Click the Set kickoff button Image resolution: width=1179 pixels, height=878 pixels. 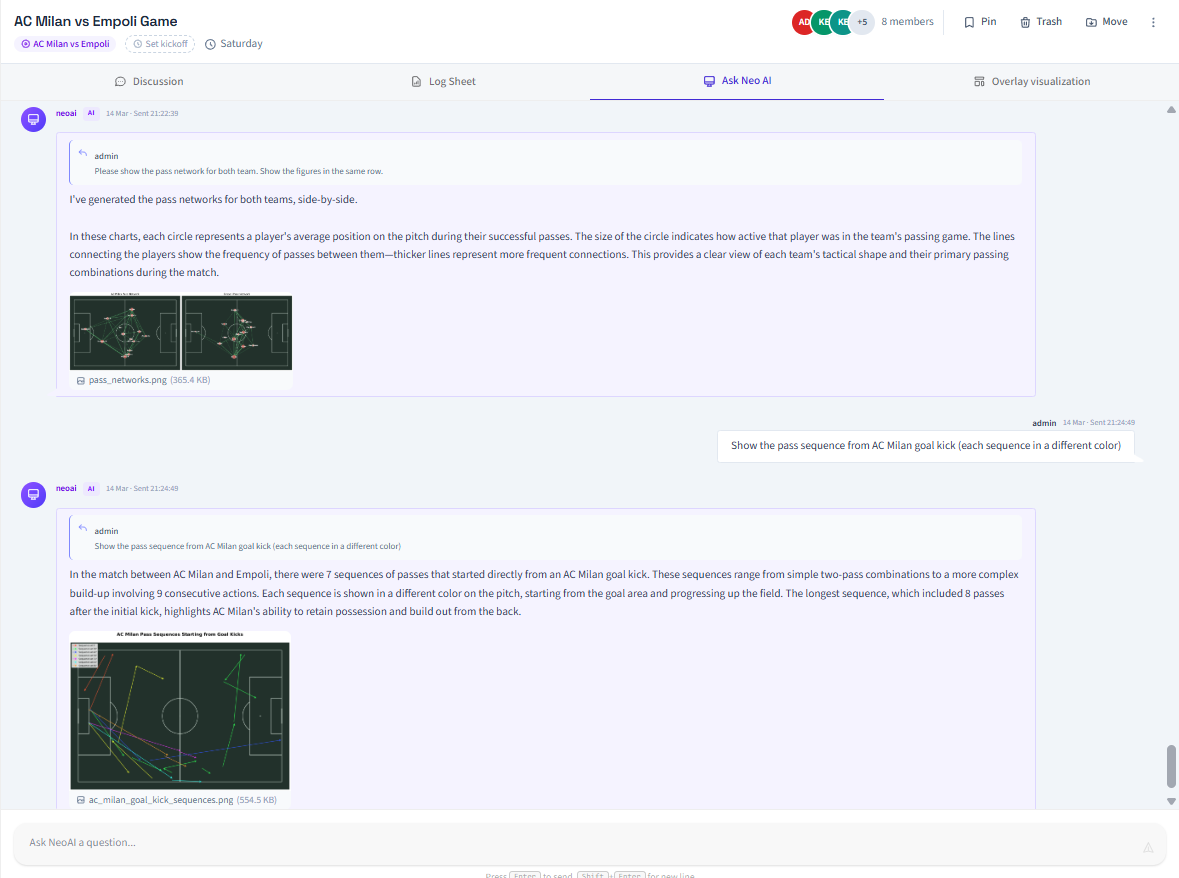pos(160,43)
